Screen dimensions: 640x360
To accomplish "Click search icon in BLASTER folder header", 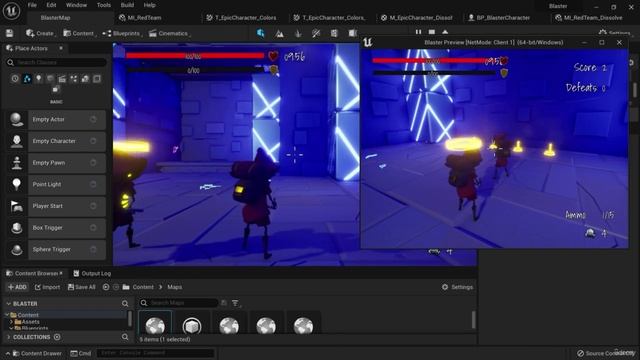I will [125, 304].
